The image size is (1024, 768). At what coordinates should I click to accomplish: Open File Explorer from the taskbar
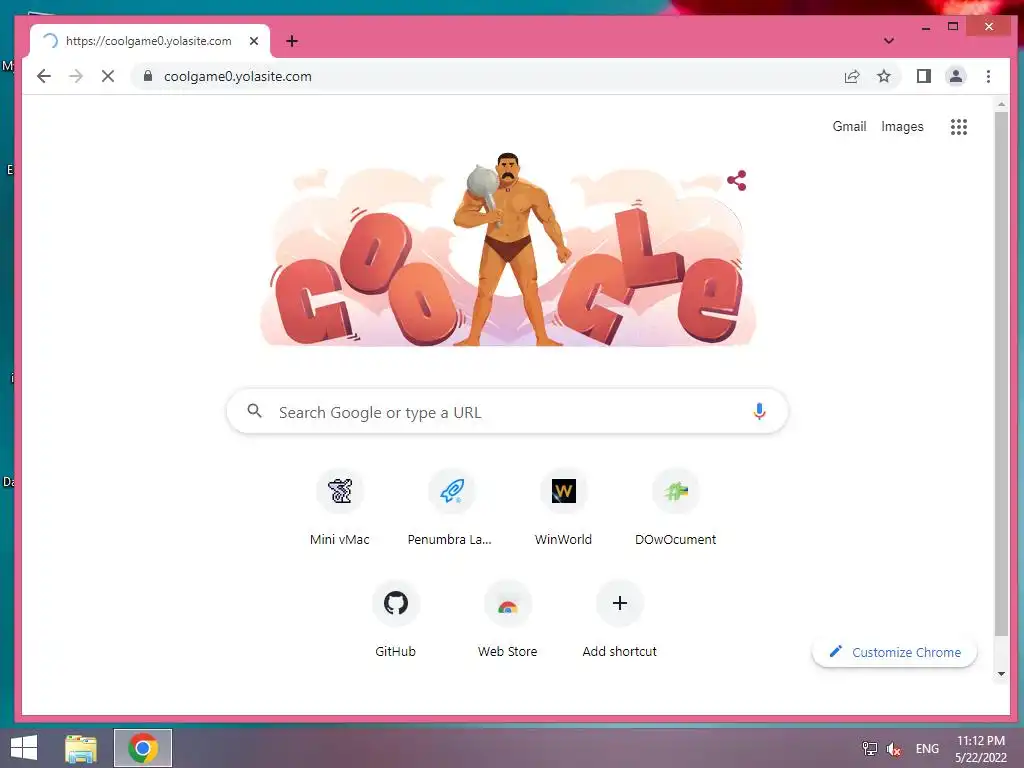[81, 748]
